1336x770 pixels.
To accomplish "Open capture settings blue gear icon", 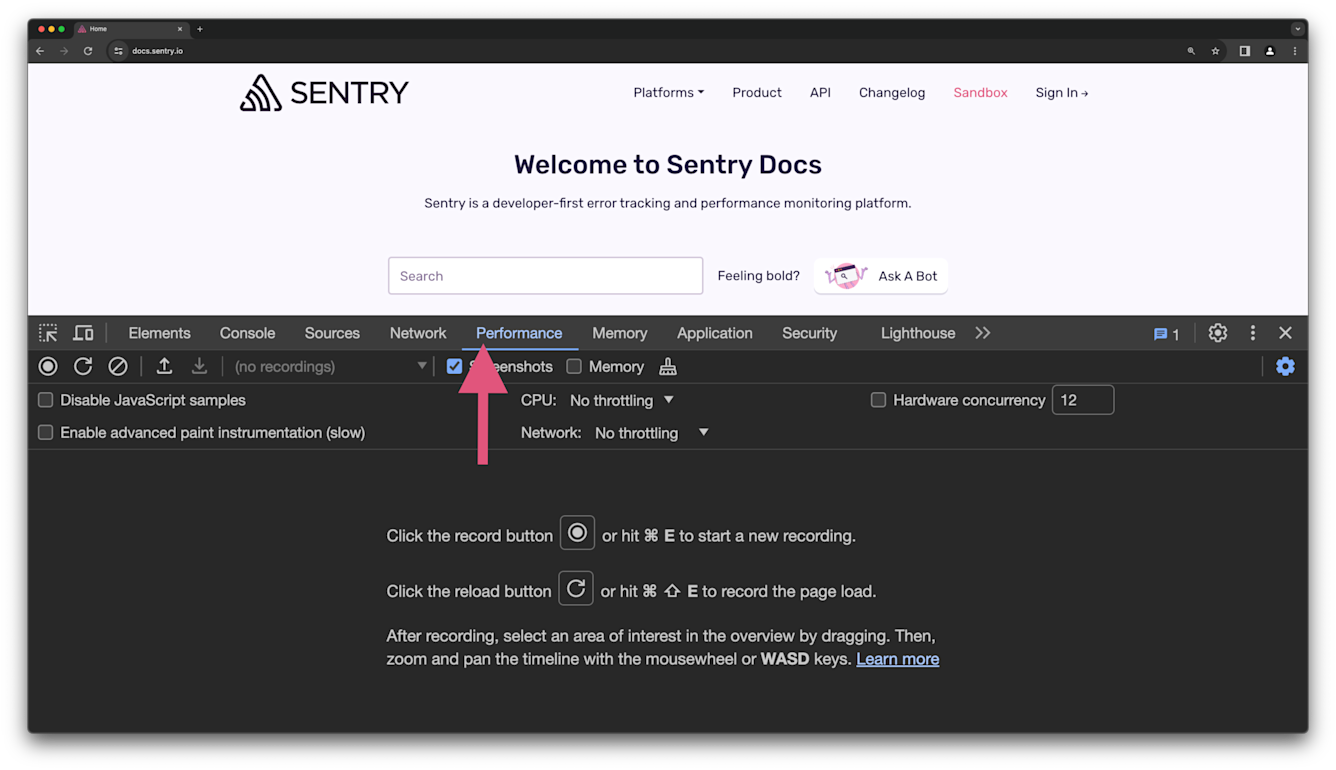I will (x=1285, y=366).
